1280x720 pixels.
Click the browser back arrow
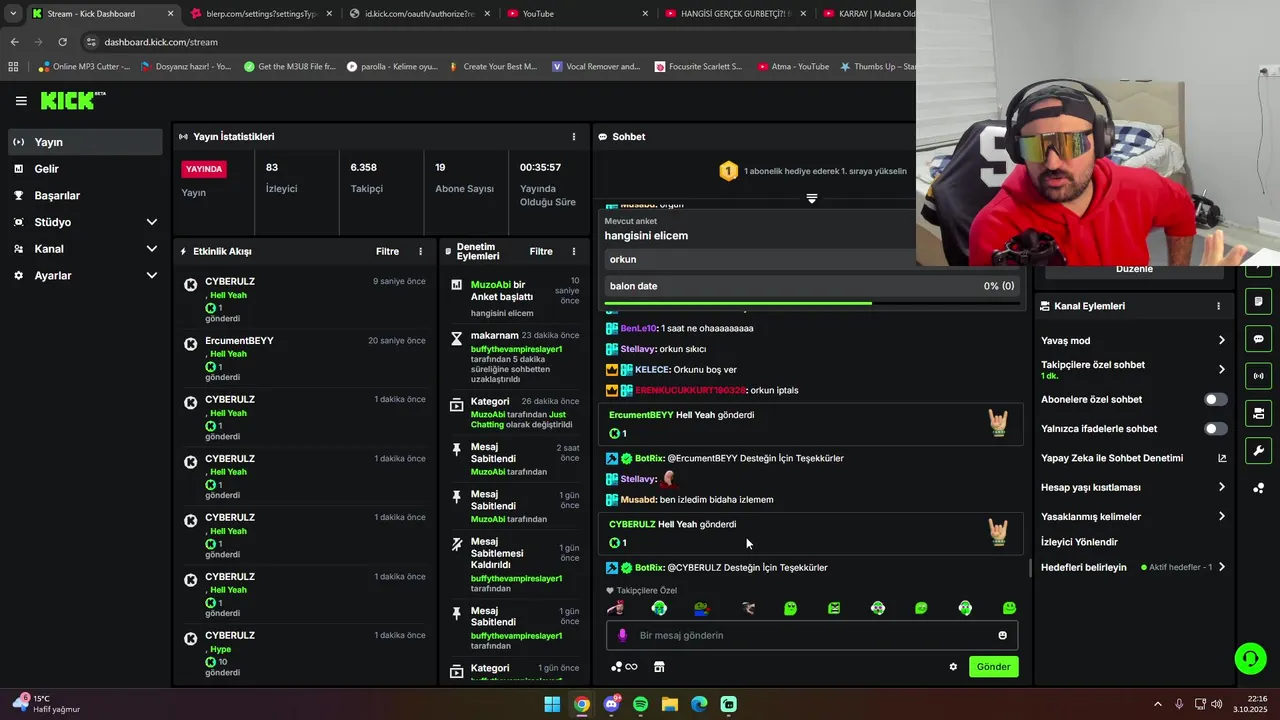pyautogui.click(x=14, y=42)
